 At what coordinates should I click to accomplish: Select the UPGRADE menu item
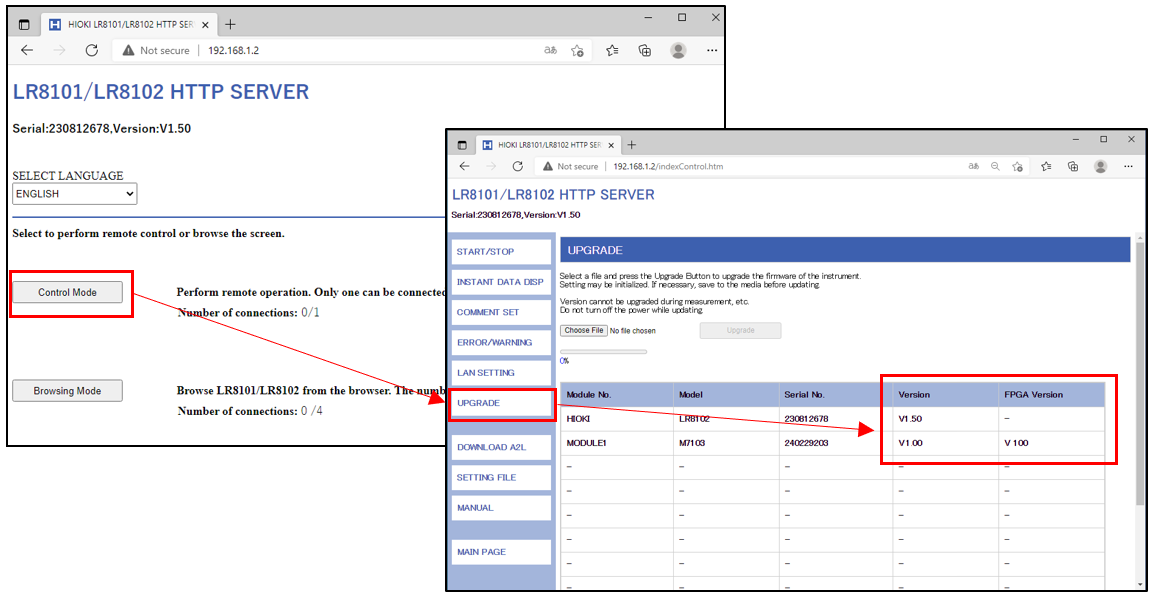(x=501, y=403)
